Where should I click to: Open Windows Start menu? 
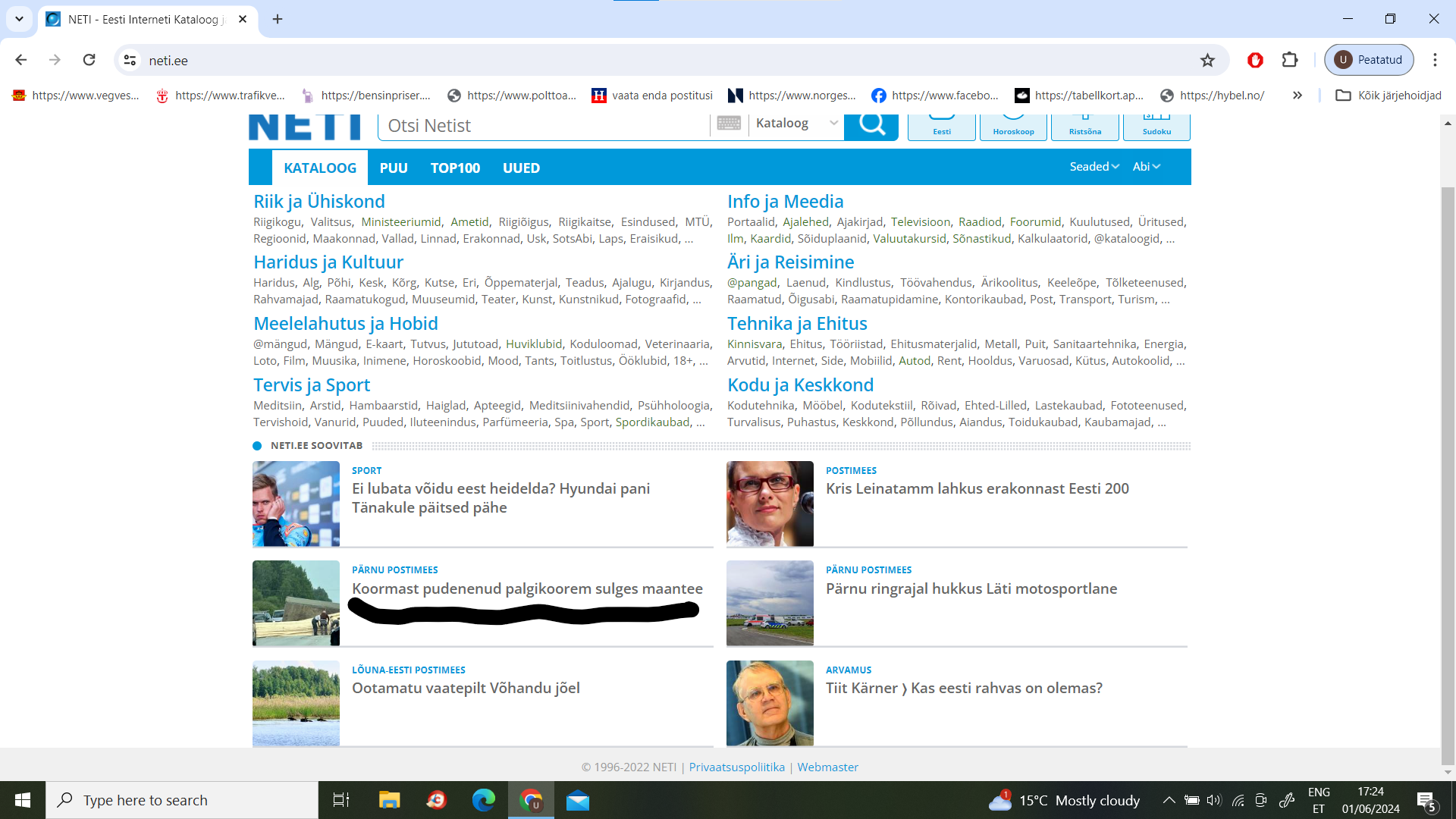(23, 800)
